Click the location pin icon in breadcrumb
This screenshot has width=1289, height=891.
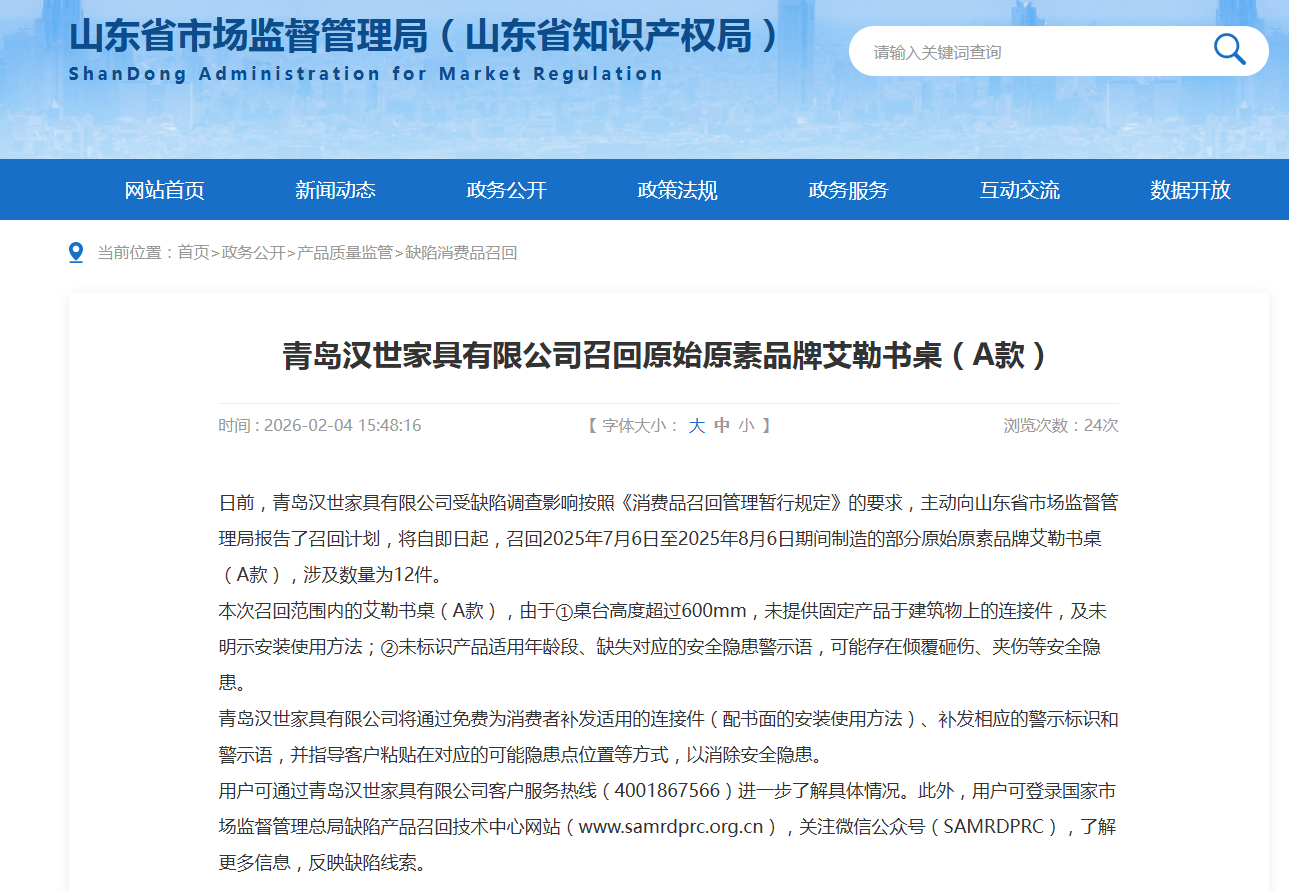[76, 253]
